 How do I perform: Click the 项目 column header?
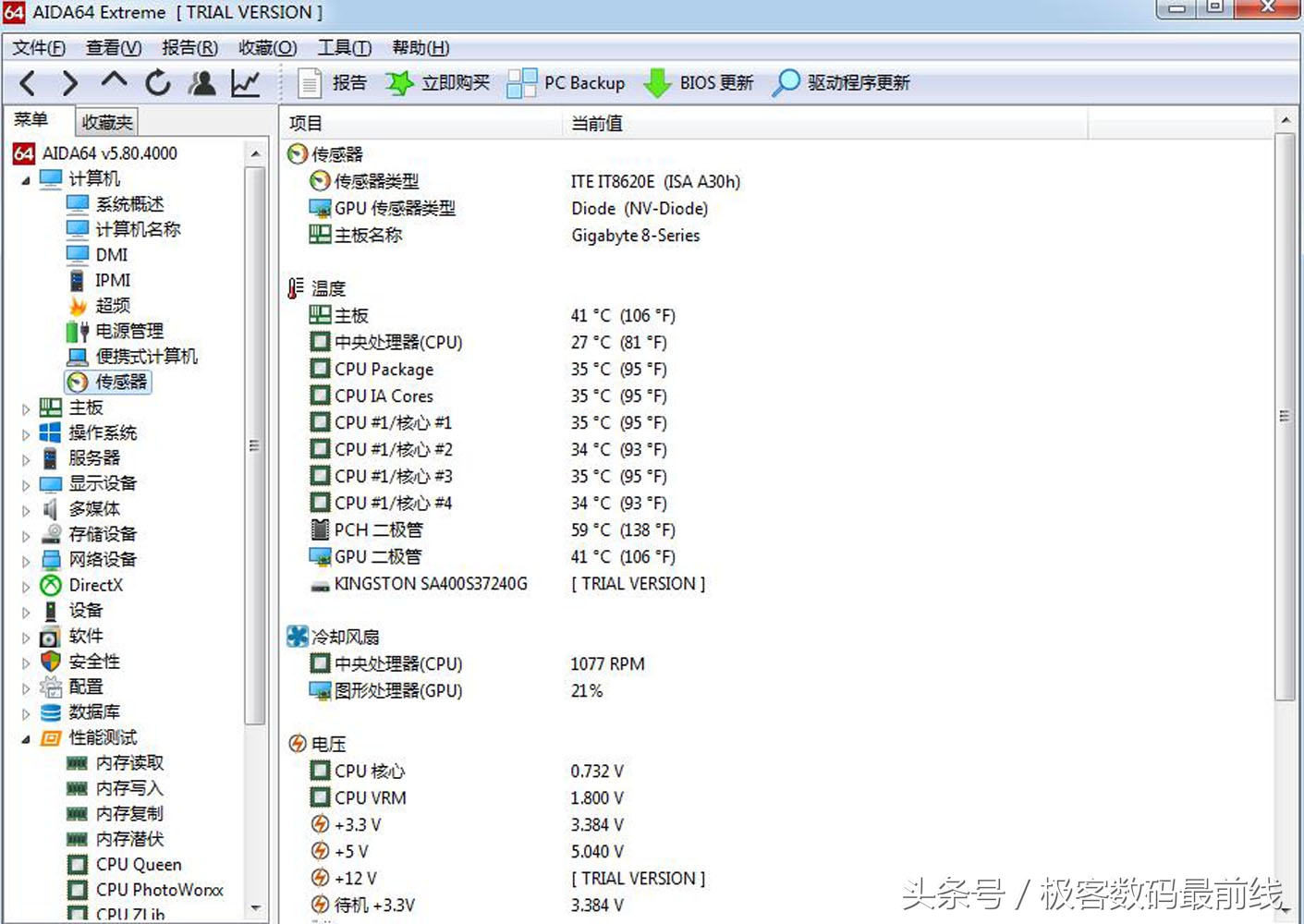point(421,124)
